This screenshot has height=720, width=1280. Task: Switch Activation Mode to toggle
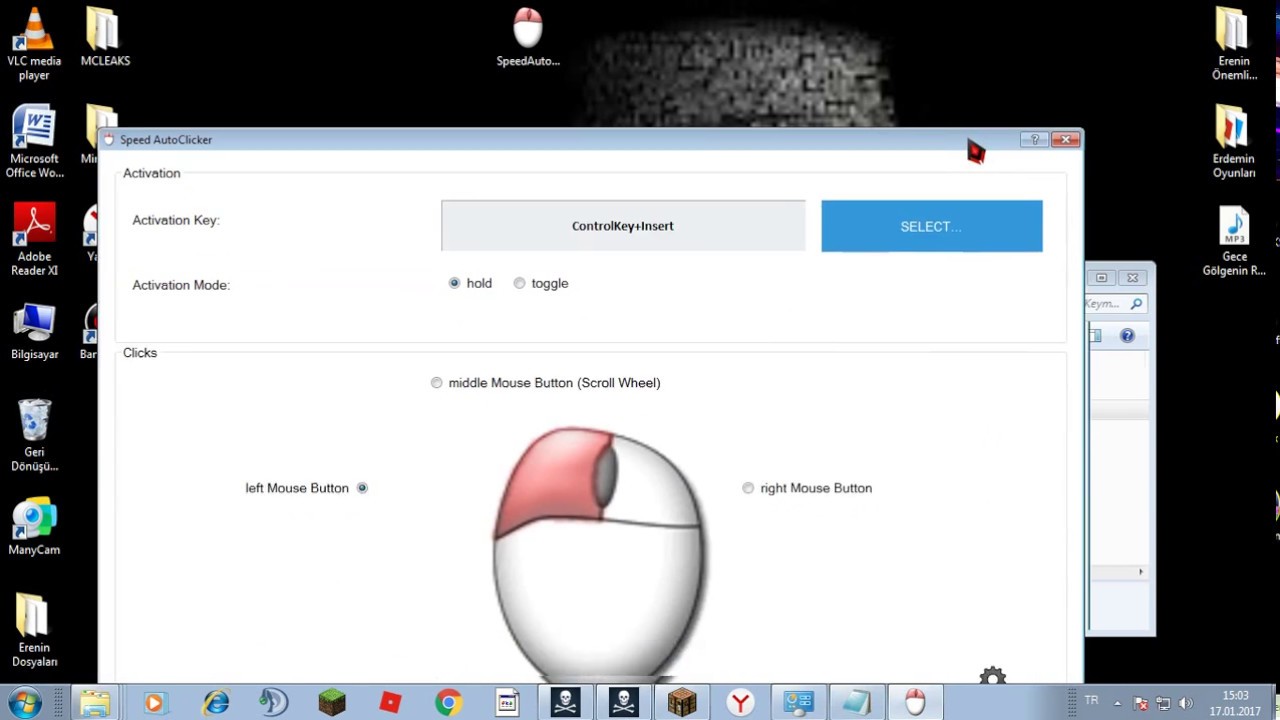pos(519,283)
